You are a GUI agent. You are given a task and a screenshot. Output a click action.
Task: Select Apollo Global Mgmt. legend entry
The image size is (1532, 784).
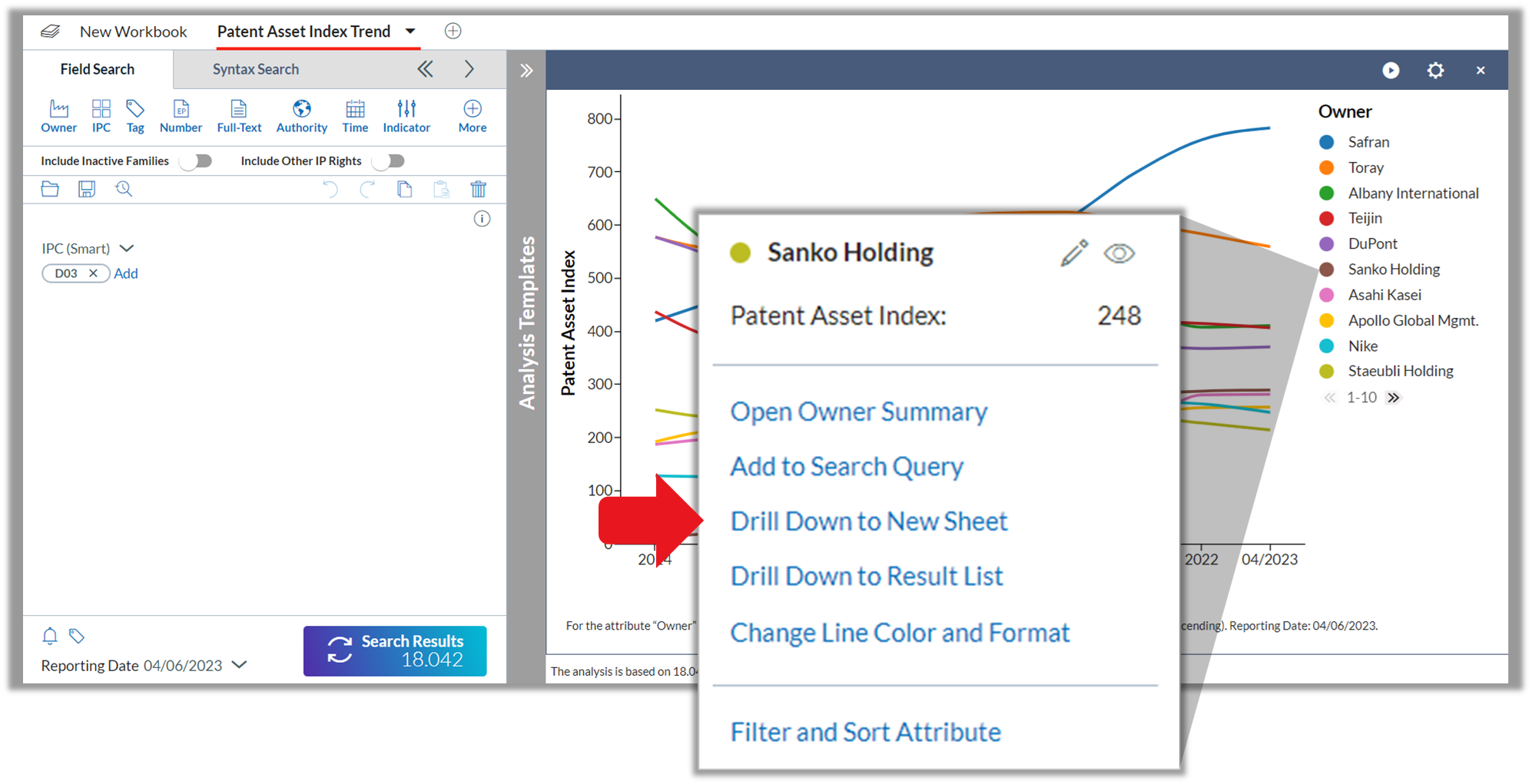coord(1399,320)
